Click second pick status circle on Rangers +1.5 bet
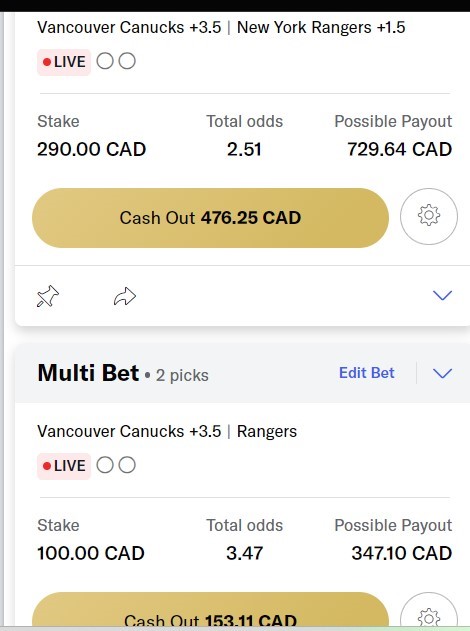The image size is (470, 631). pos(127,61)
